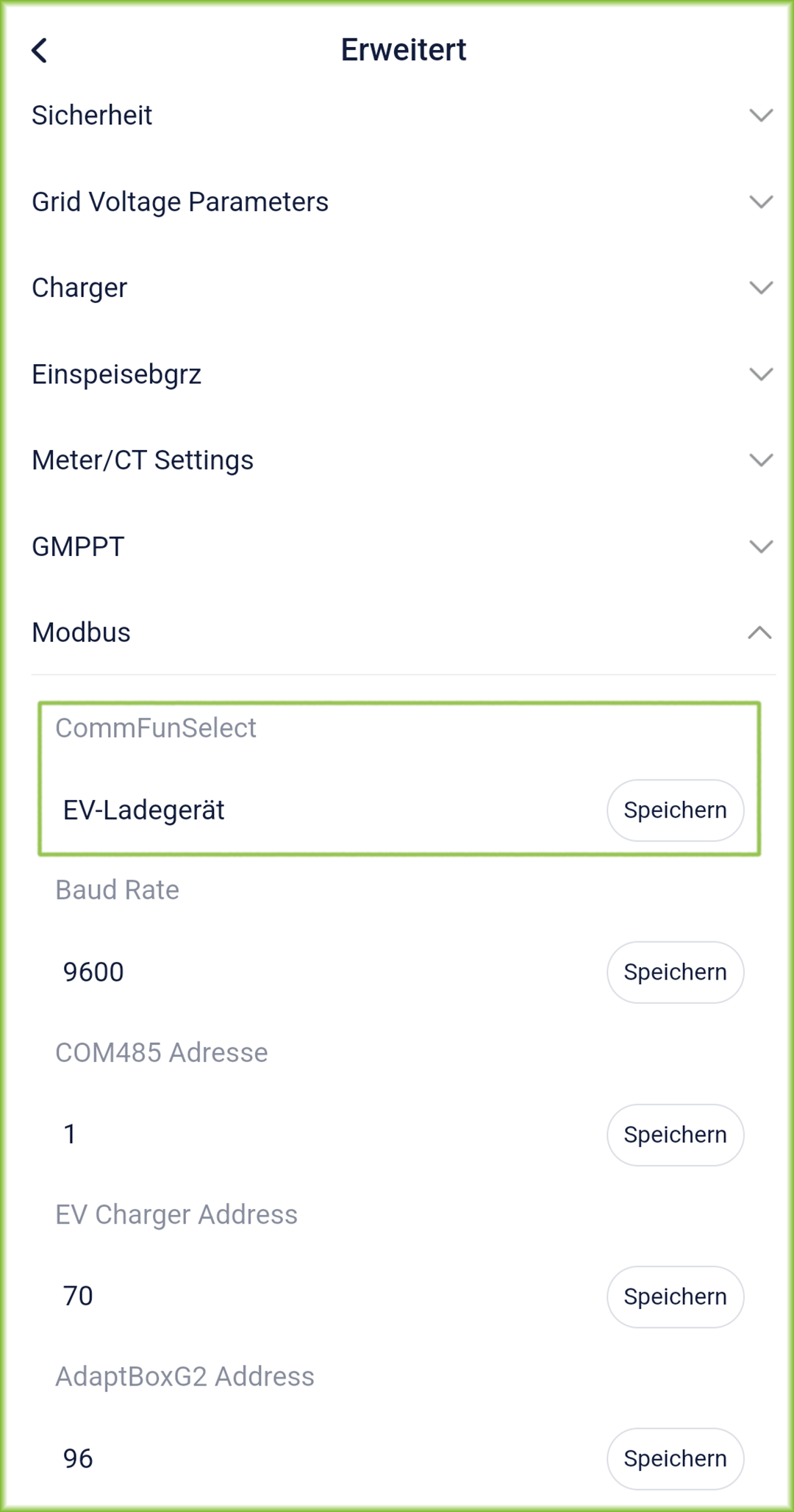Viewport: 794px width, 1512px height.
Task: Expand the Sicherheit section
Action: click(x=760, y=115)
